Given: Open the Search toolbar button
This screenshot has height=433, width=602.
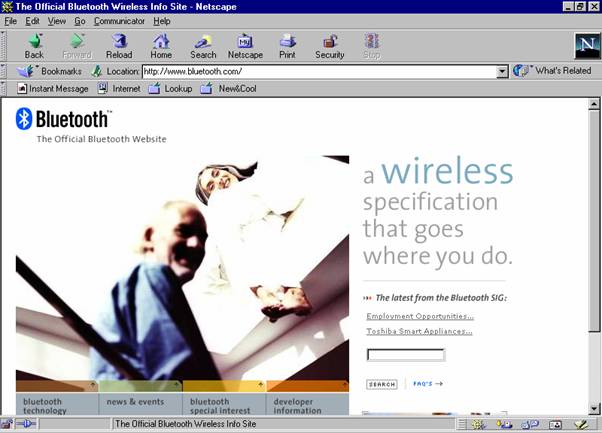Looking at the screenshot, I should [x=203, y=46].
